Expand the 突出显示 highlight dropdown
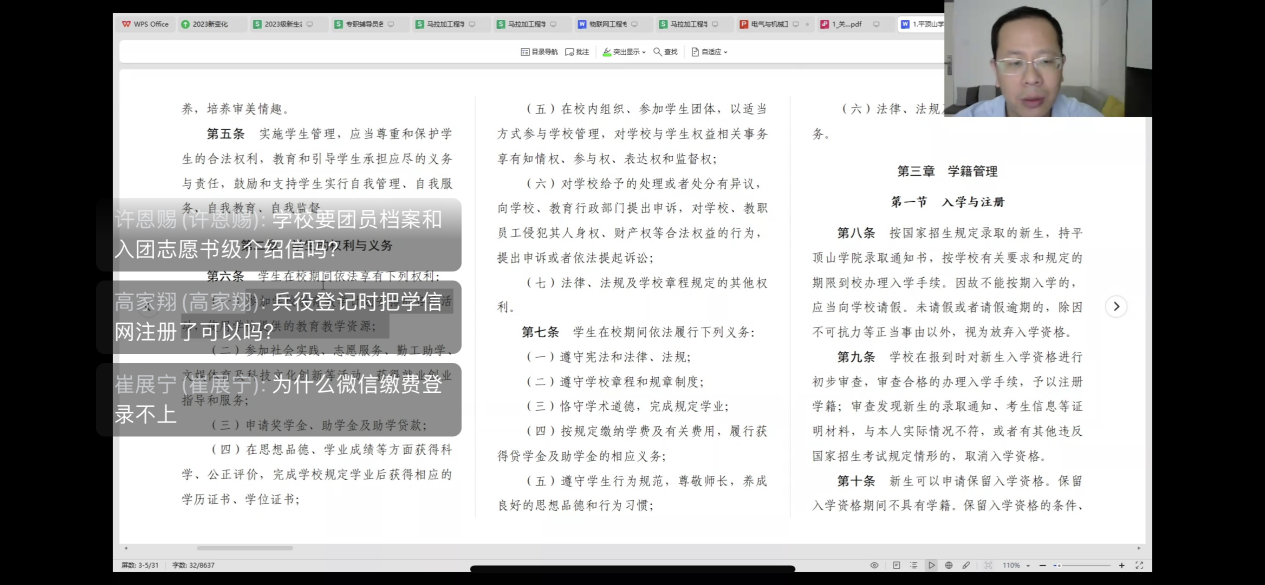The height and width of the screenshot is (585, 1265). coord(624,51)
